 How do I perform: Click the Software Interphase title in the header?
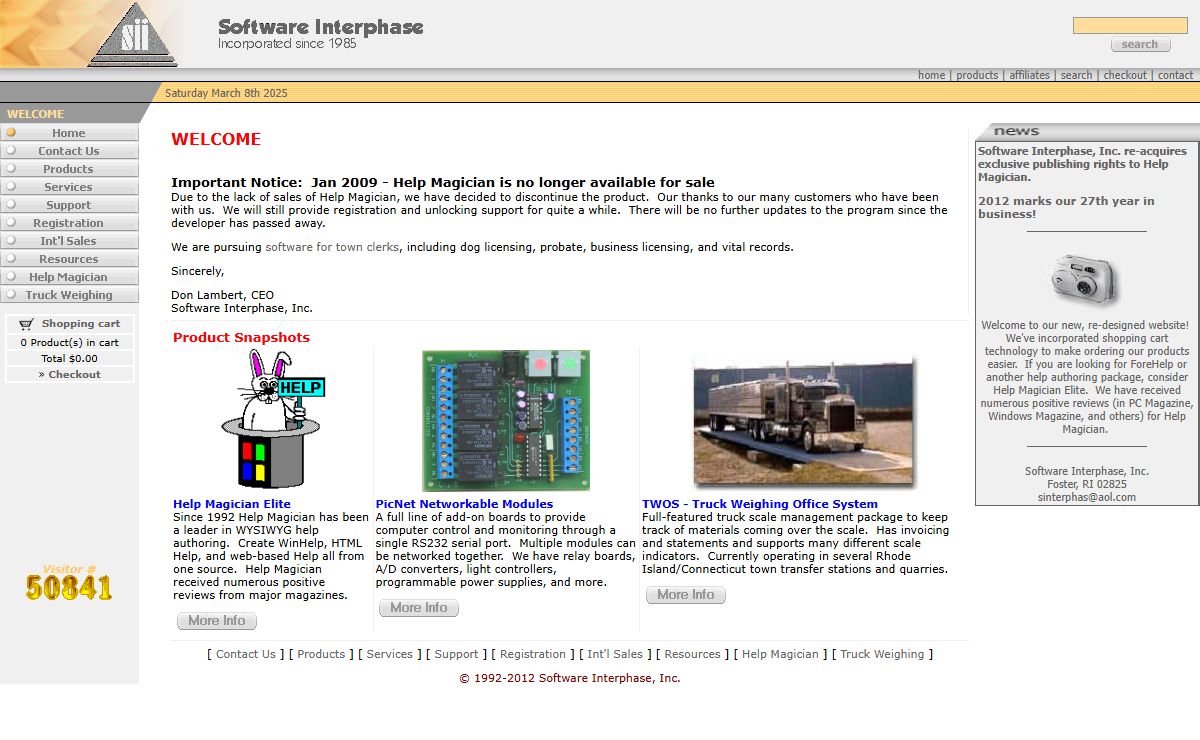tap(321, 27)
